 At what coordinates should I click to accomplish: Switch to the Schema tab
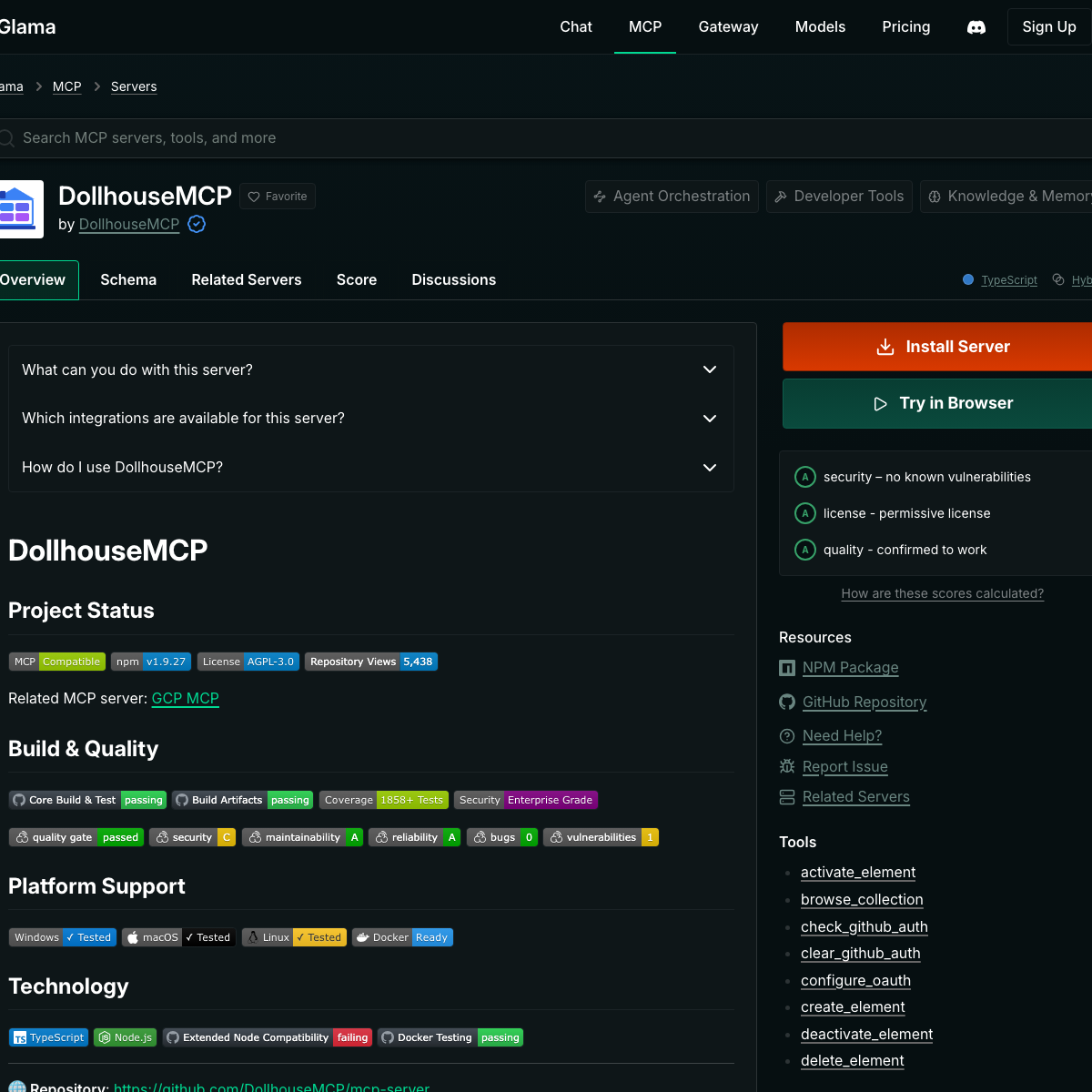pos(128,280)
